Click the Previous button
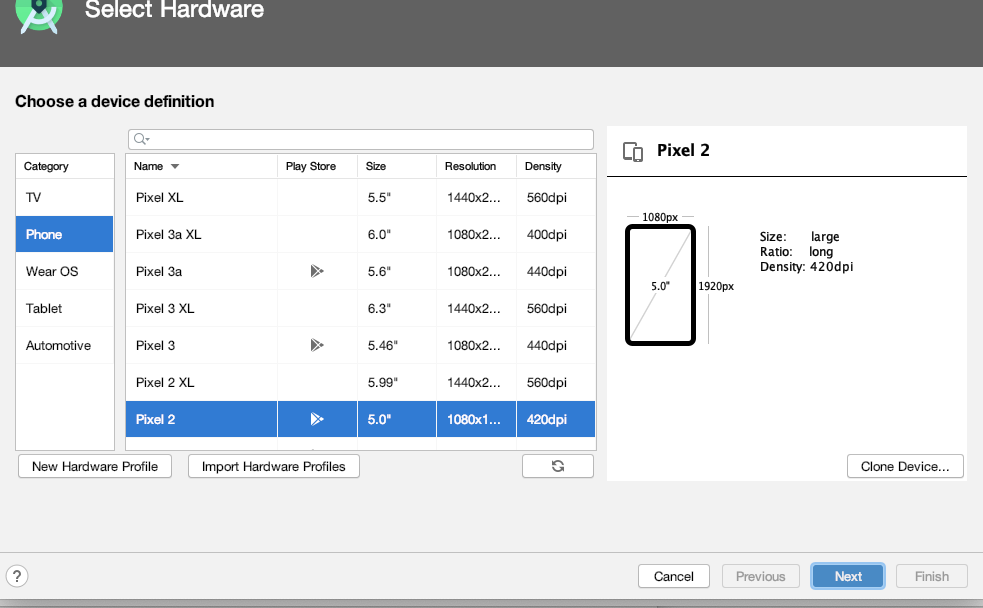The height and width of the screenshot is (608, 983). pos(760,576)
